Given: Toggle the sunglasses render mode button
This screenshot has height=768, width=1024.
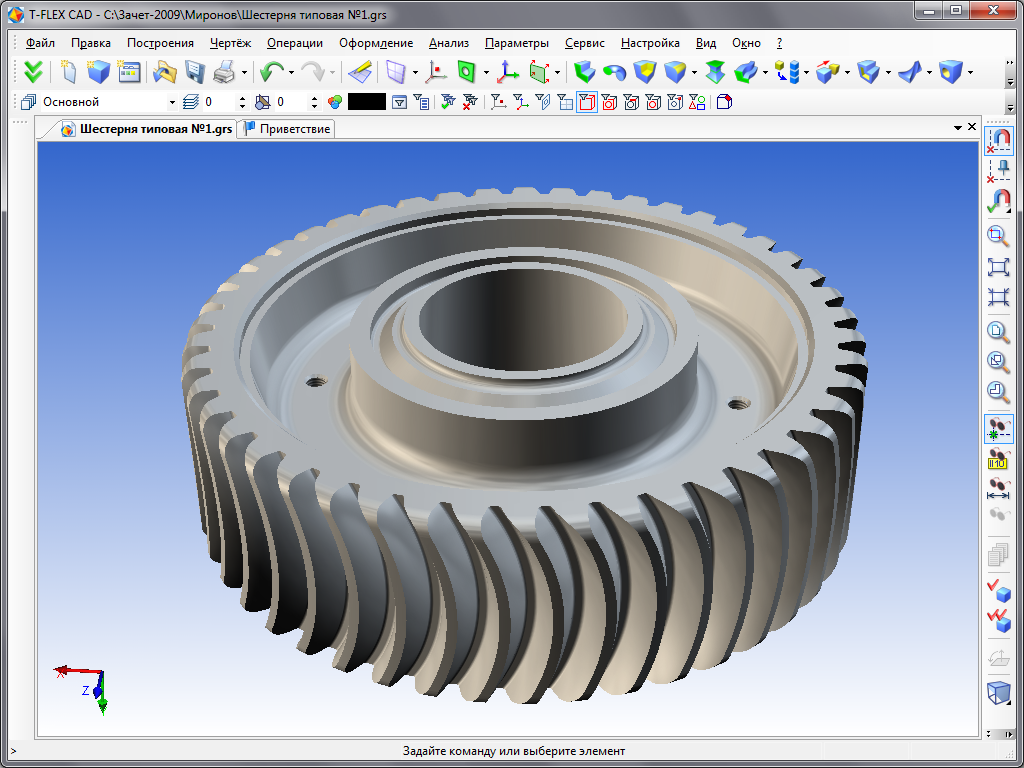Looking at the screenshot, I should [x=998, y=429].
